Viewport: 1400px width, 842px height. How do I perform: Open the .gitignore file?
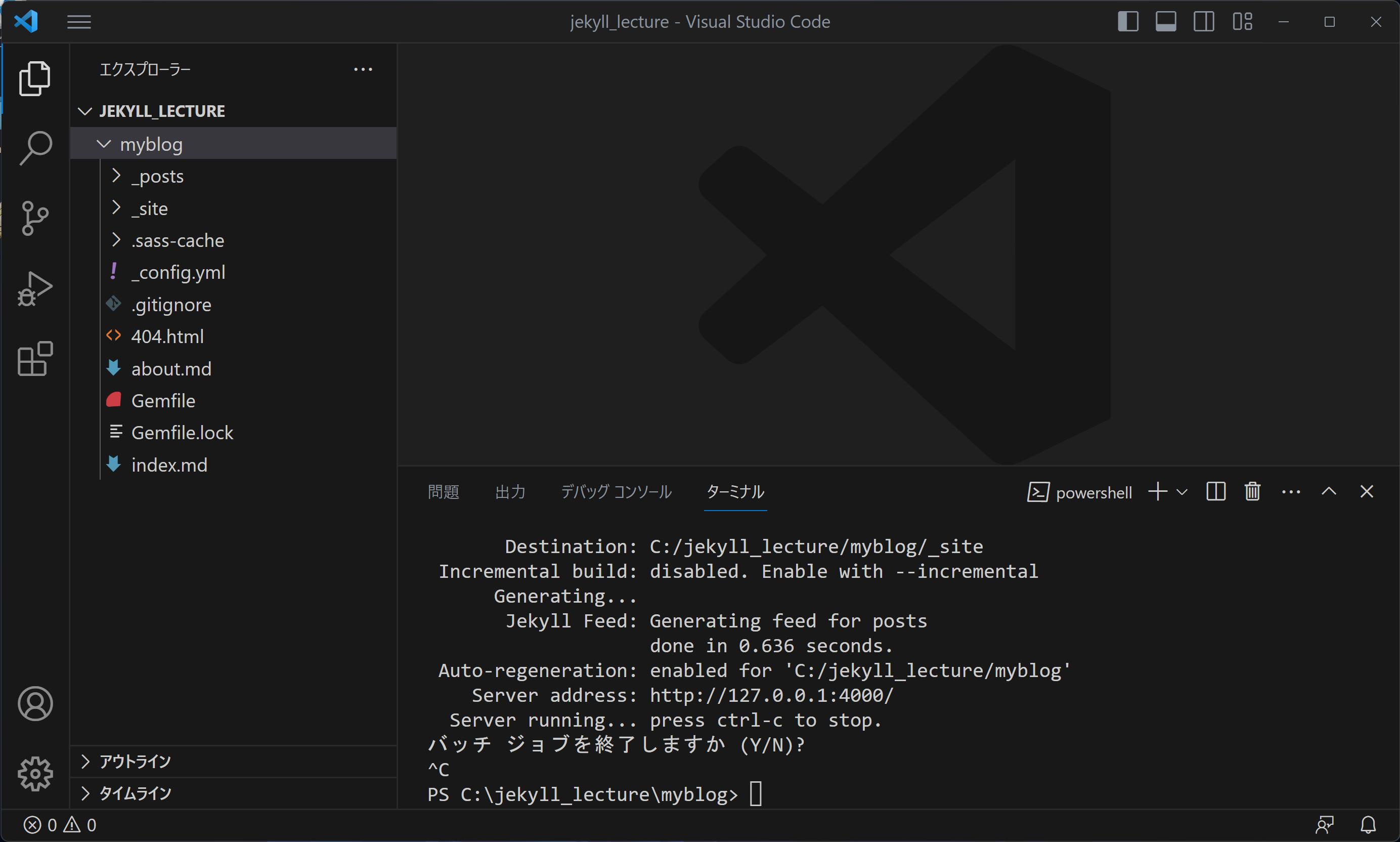tap(233, 305)
